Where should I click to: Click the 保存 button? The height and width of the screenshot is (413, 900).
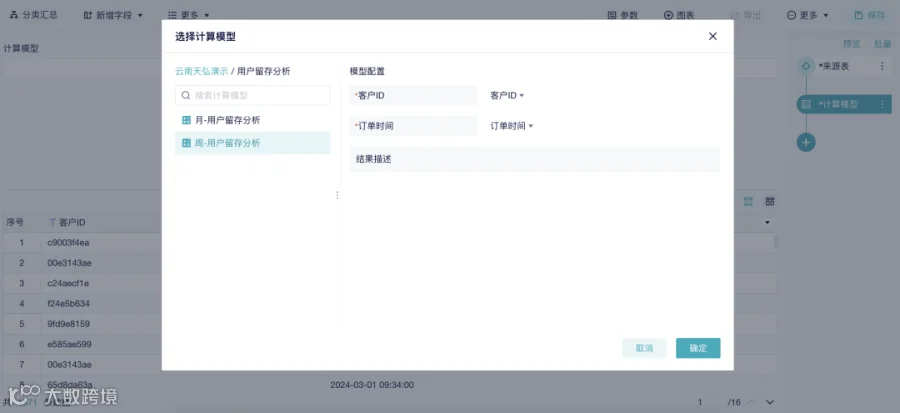click(869, 15)
